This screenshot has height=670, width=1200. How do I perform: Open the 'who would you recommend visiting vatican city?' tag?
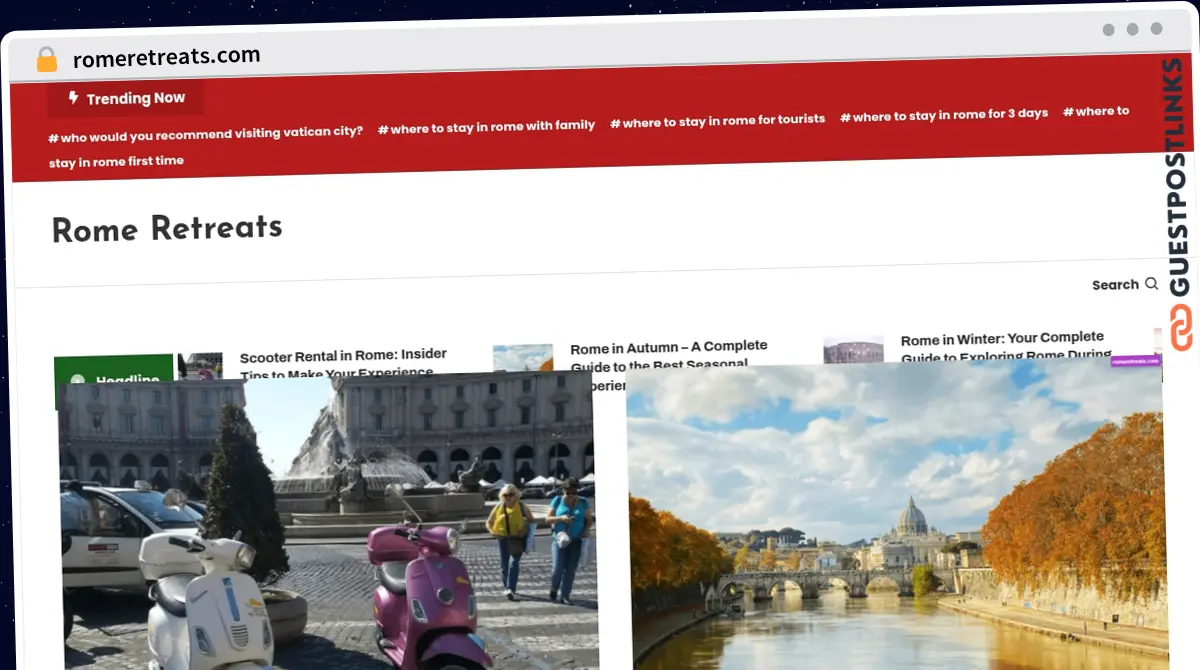click(x=206, y=133)
